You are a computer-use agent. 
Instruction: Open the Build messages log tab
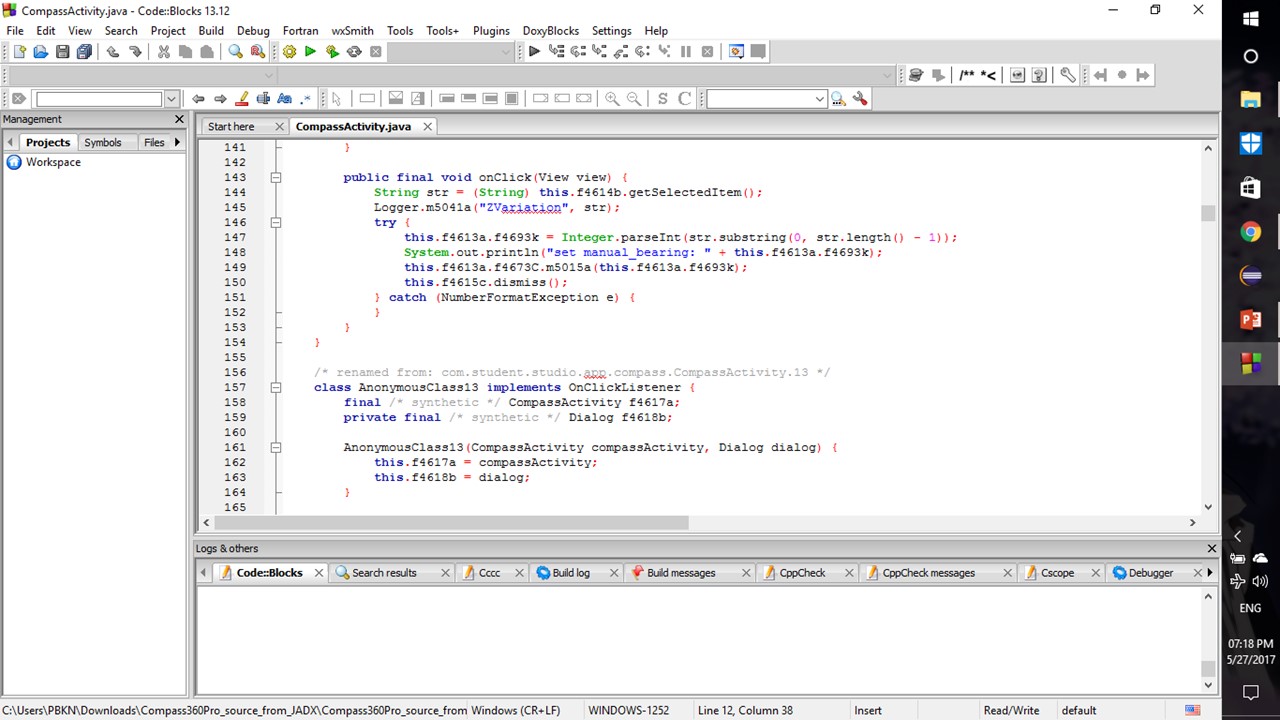[680, 573]
